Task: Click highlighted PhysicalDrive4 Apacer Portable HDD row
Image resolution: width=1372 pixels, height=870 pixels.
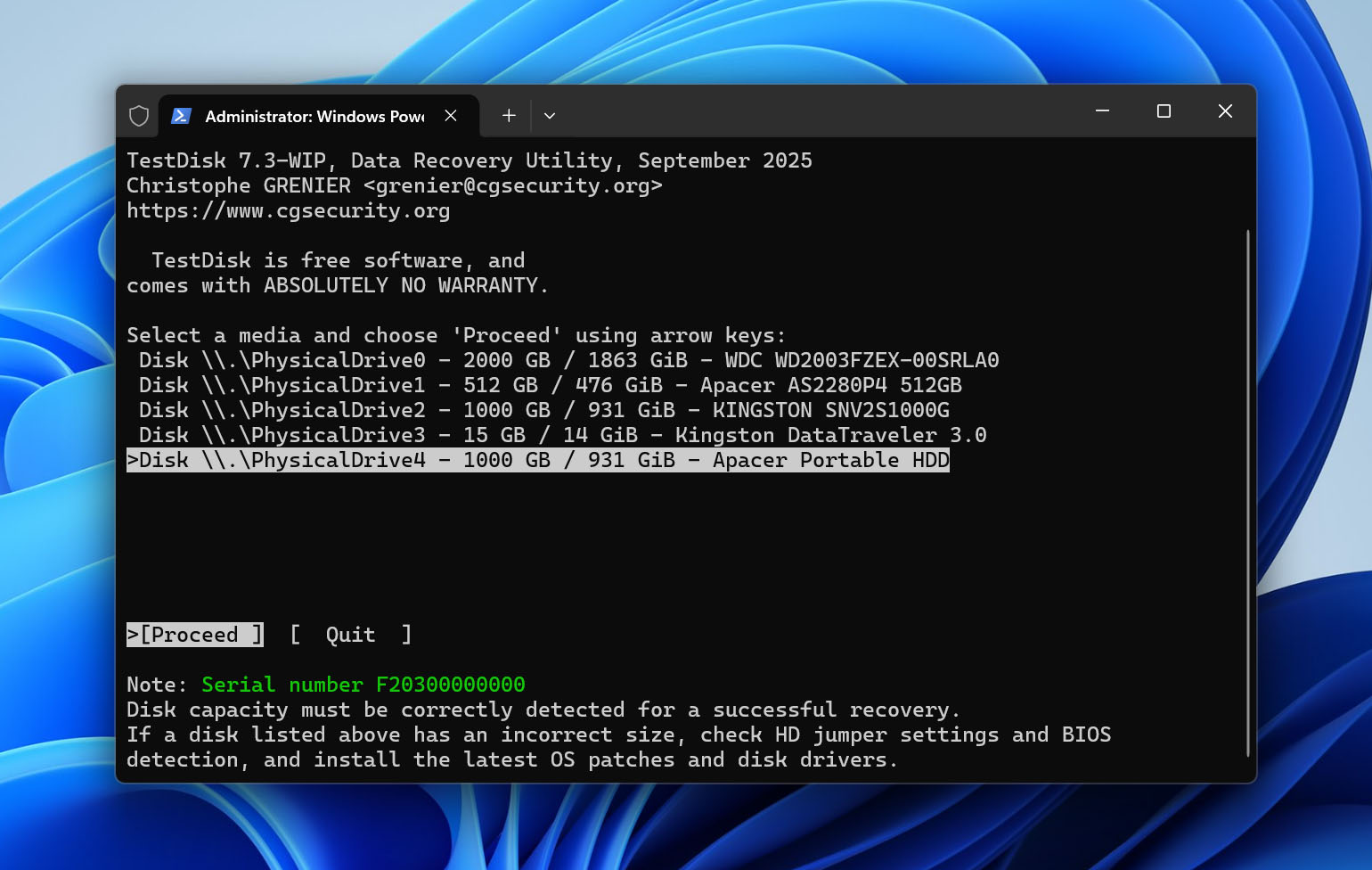Action: coord(538,460)
